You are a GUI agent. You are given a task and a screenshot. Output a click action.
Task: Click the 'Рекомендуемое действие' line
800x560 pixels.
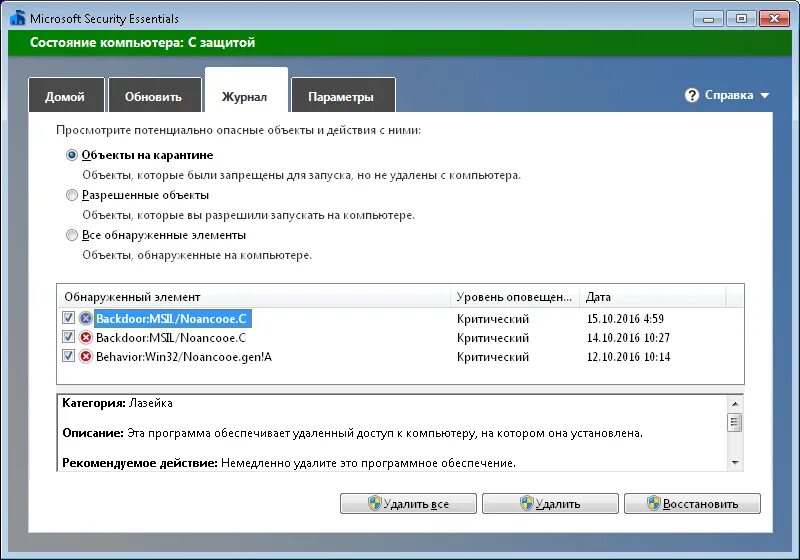(289, 463)
